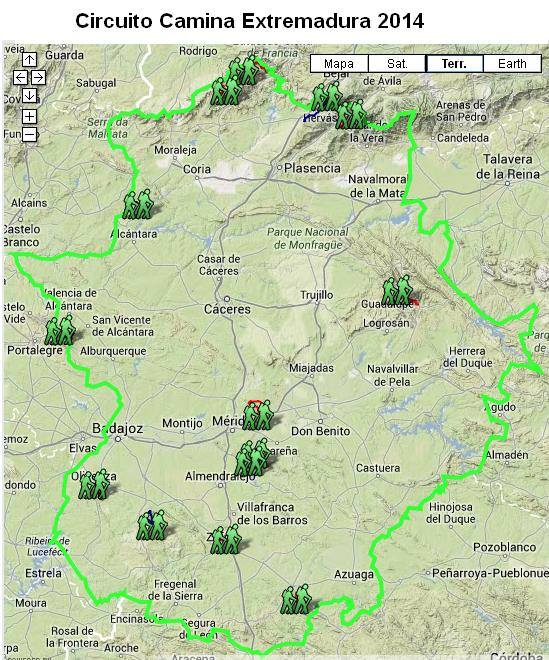Viewport: 549px width, 660px height.
Task: Click the pan down arrow button
Action: pos(29,96)
